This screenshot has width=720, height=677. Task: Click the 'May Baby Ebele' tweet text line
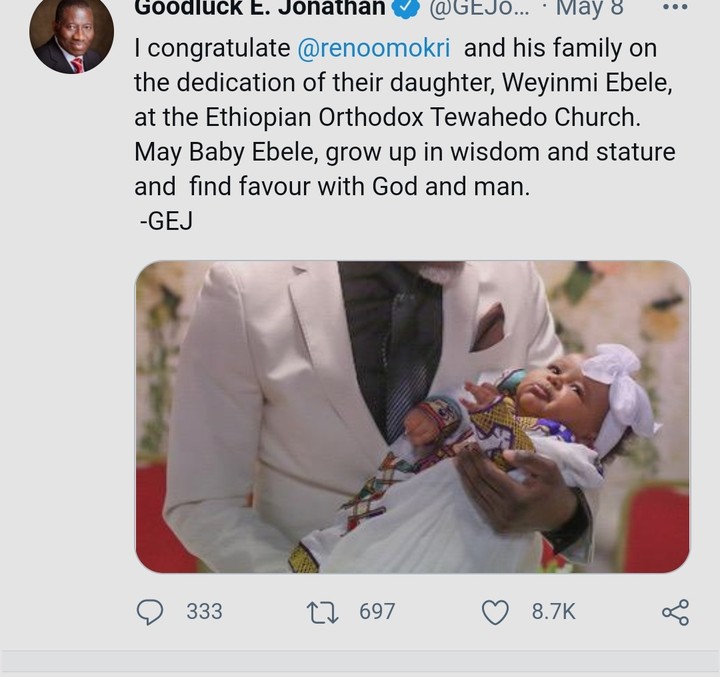[x=404, y=153]
